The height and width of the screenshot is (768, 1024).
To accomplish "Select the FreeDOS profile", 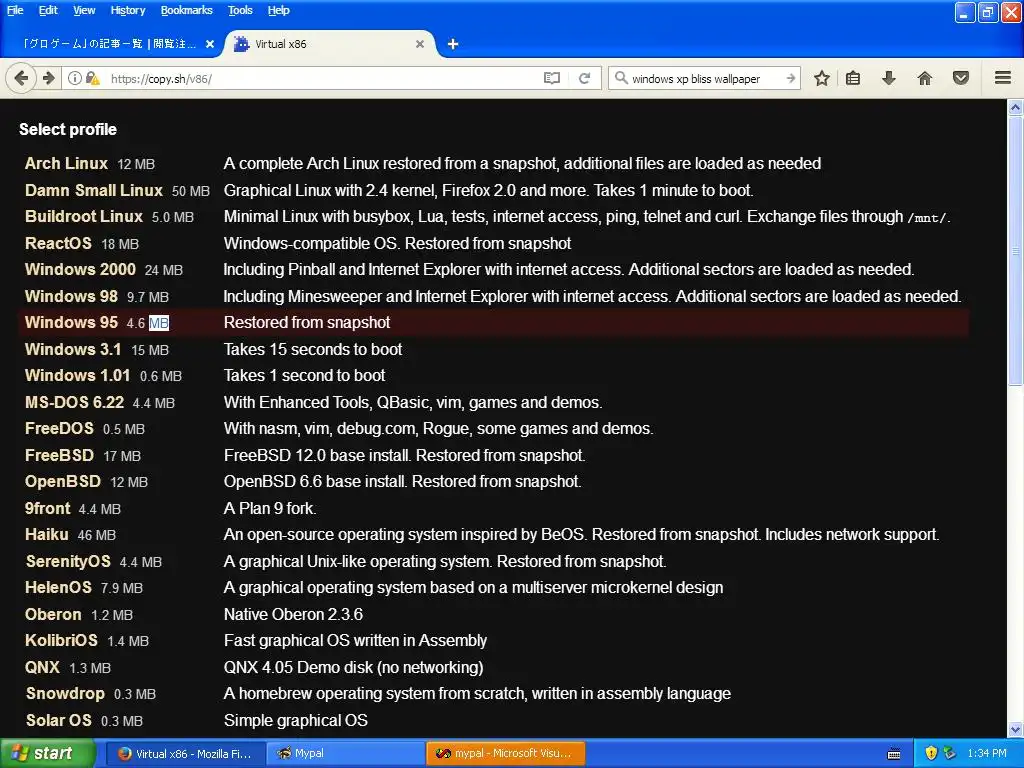I will coord(59,428).
